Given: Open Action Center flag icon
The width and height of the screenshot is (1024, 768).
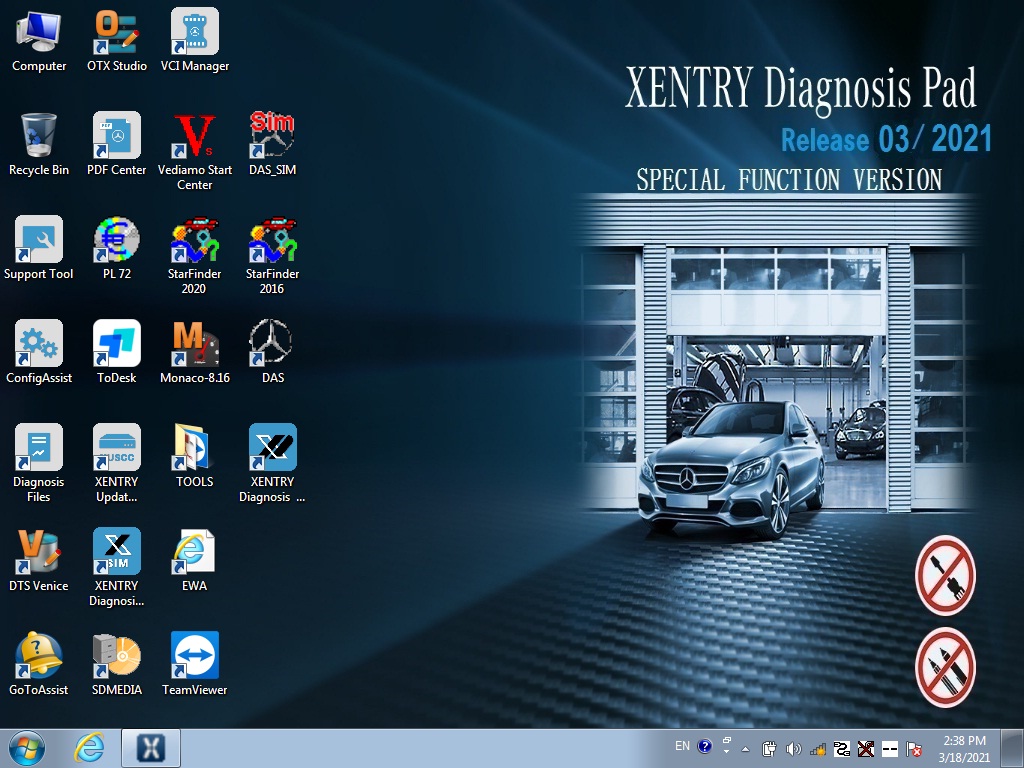Looking at the screenshot, I should point(914,749).
